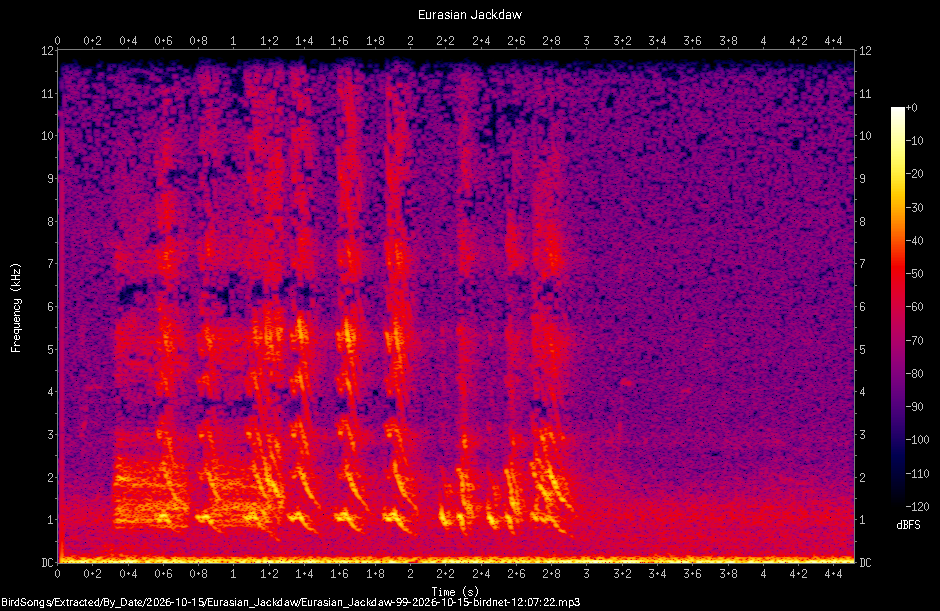This screenshot has height=611, width=940.
Task: Click the 1 second tick on the top time axis
Action: 233,41
